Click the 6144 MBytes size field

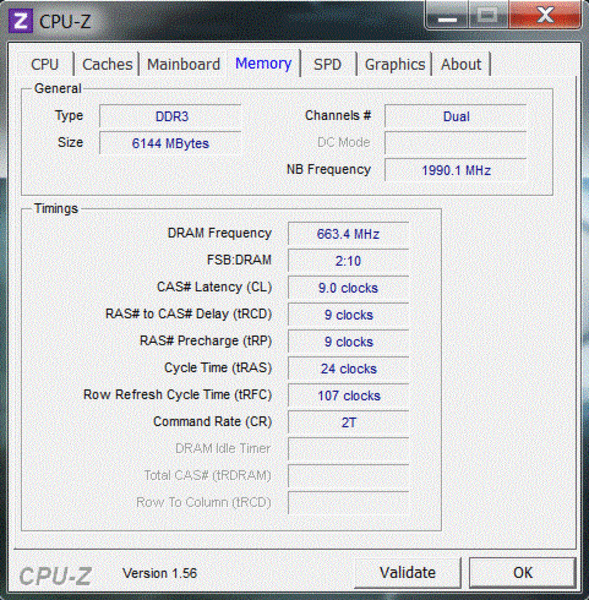coord(170,143)
